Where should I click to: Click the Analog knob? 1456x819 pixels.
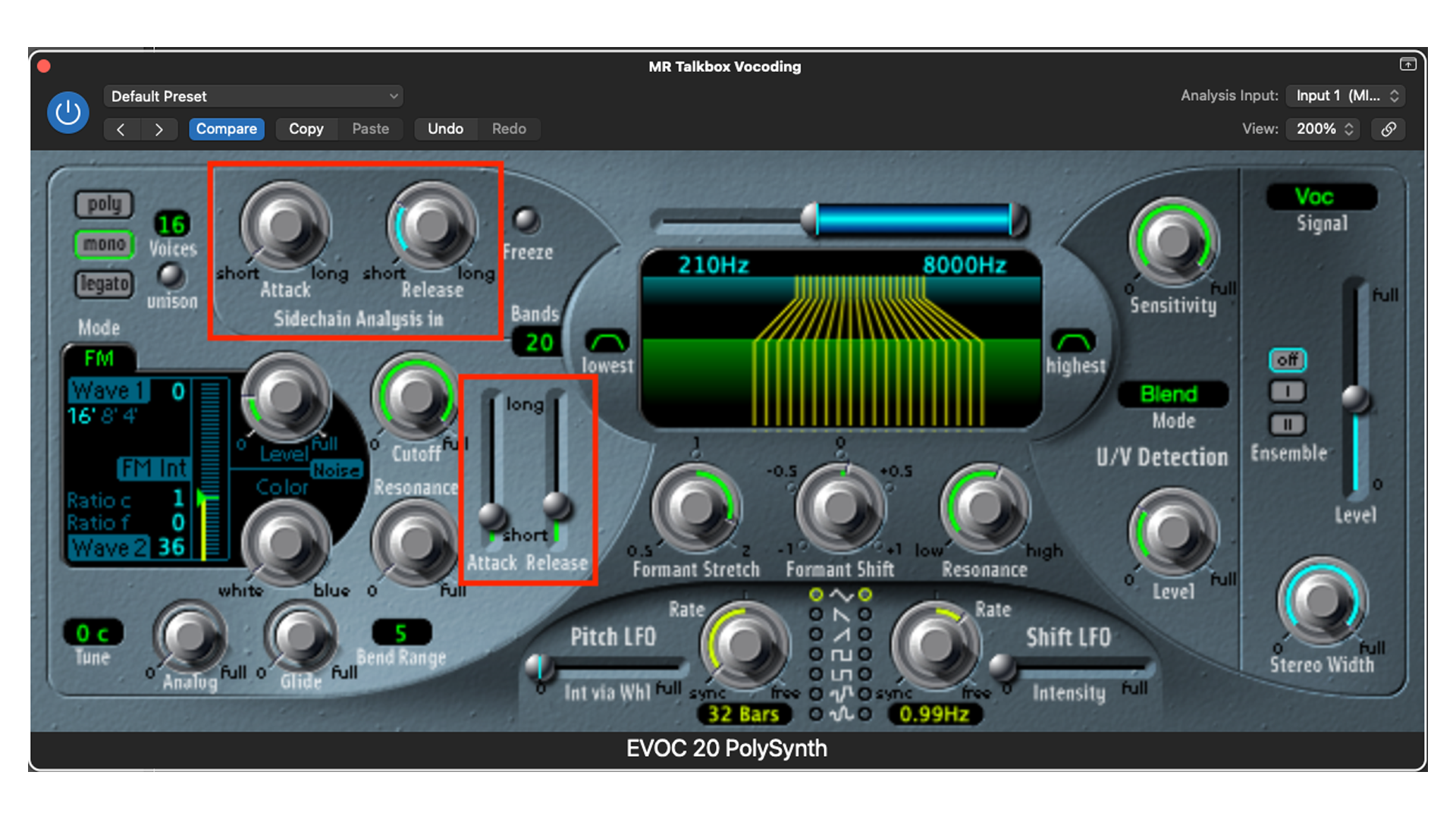click(x=190, y=637)
